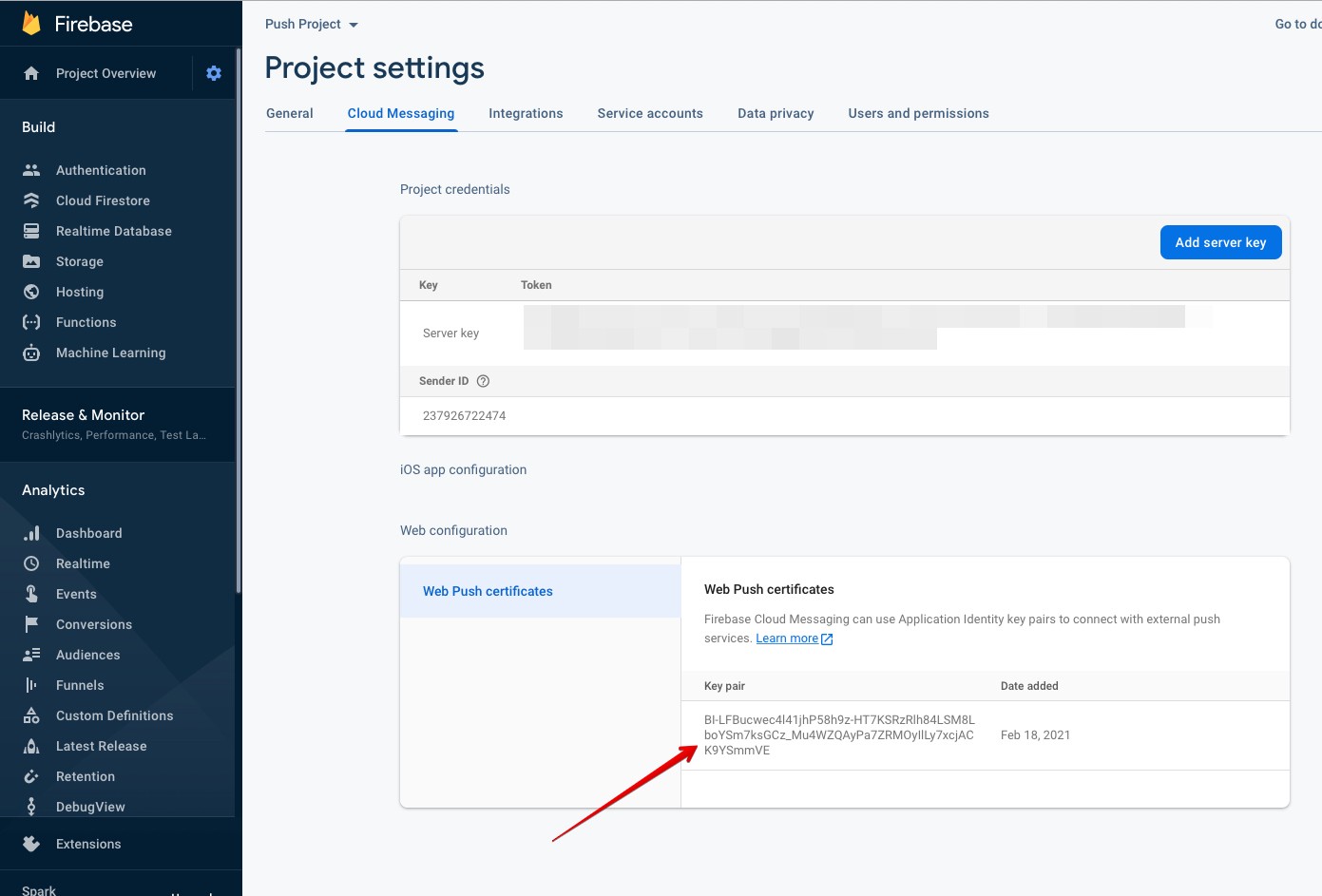Screen dimensions: 1322x896
Task: Open the Push Project dropdown
Action: click(312, 24)
